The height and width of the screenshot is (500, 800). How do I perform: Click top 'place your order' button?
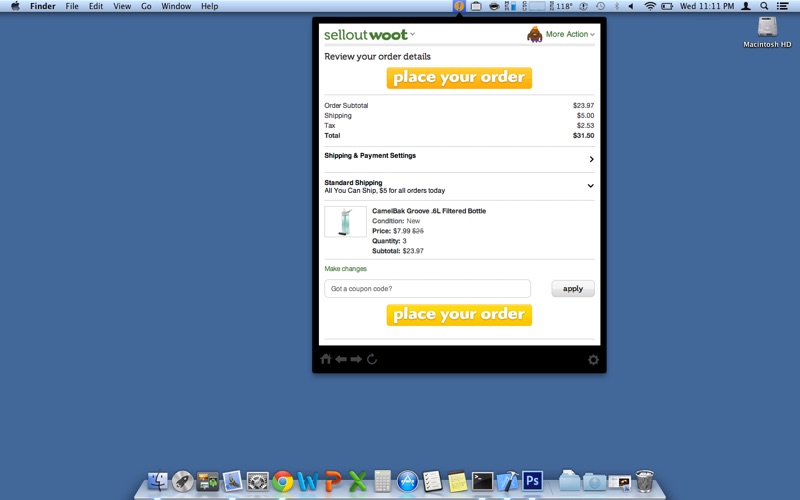point(459,78)
